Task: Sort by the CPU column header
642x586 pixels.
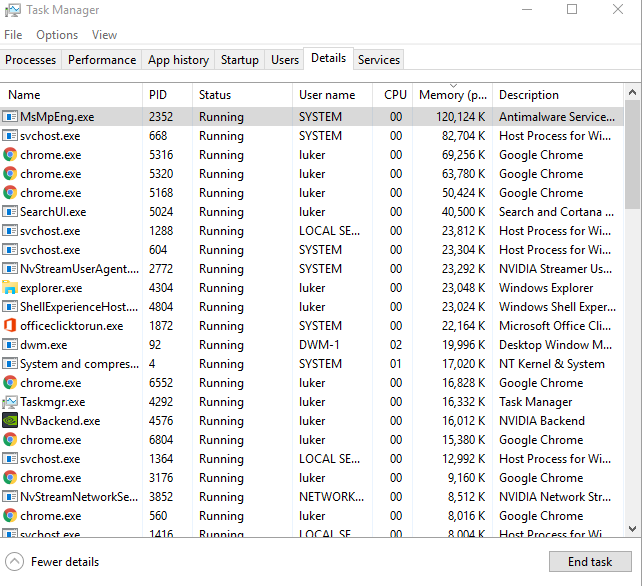Action: click(392, 95)
